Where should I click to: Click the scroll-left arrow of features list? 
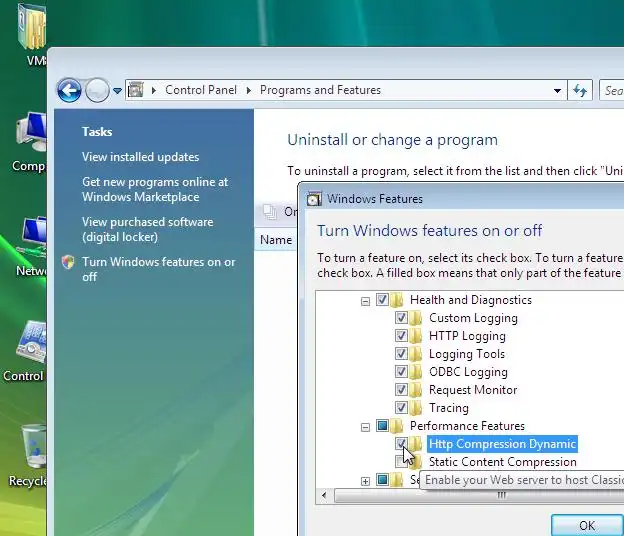point(324,495)
